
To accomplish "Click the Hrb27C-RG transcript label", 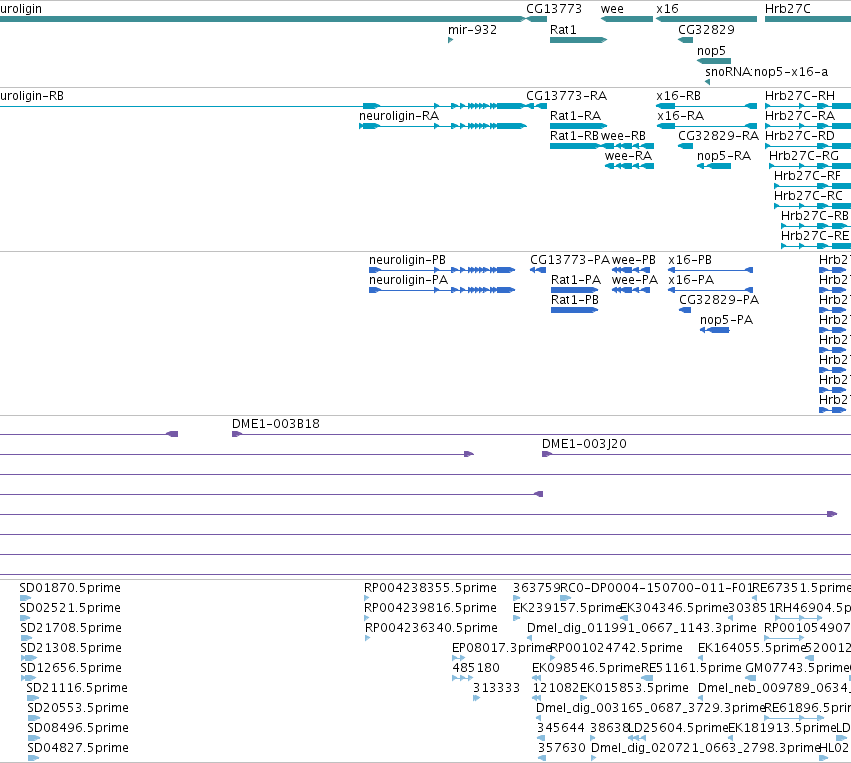I will (x=803, y=156).
